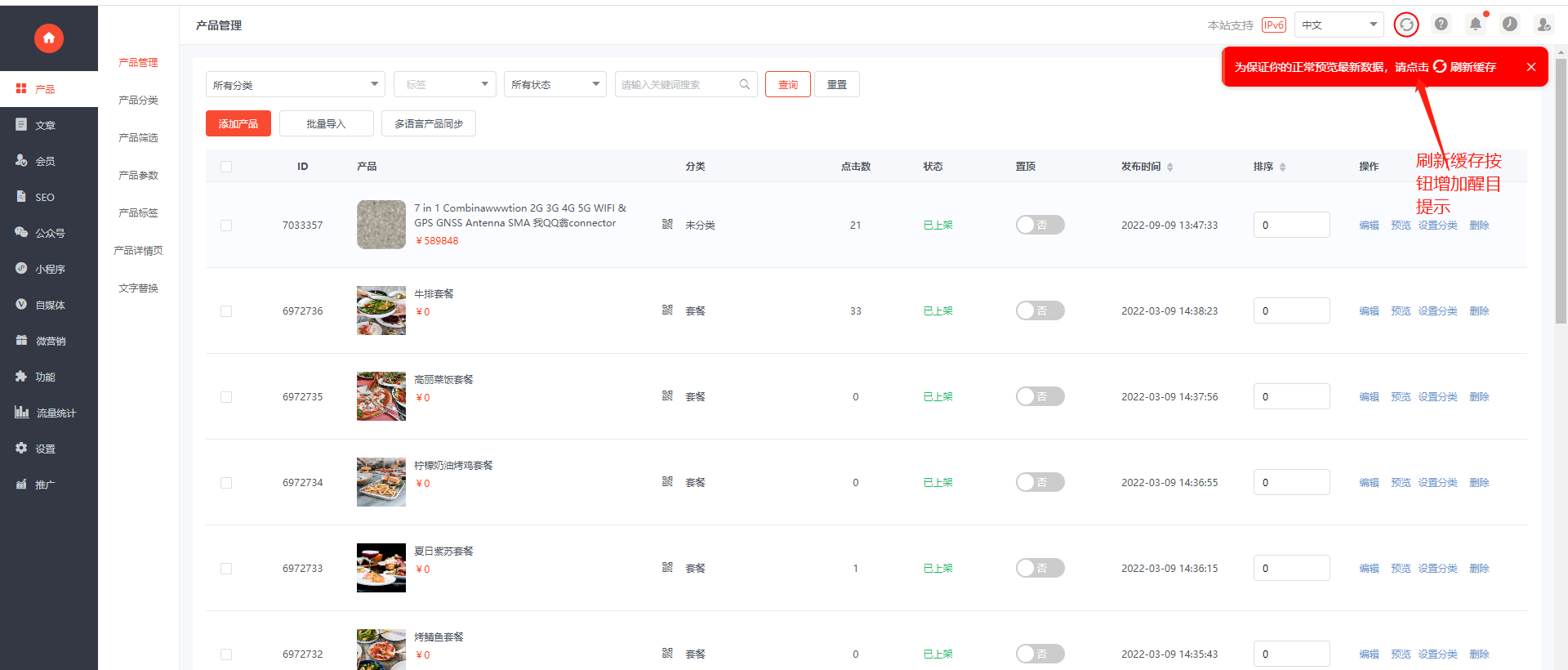Toggle 置顶 switch for 牛排套餐
Screen dimensions: 1568x670
(1040, 310)
